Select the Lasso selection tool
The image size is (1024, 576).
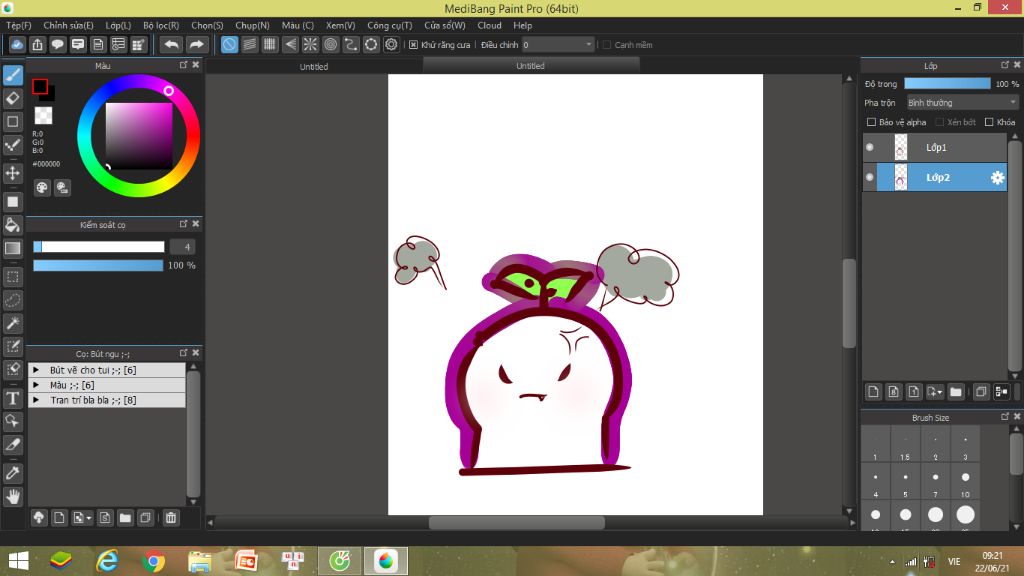coord(12,300)
